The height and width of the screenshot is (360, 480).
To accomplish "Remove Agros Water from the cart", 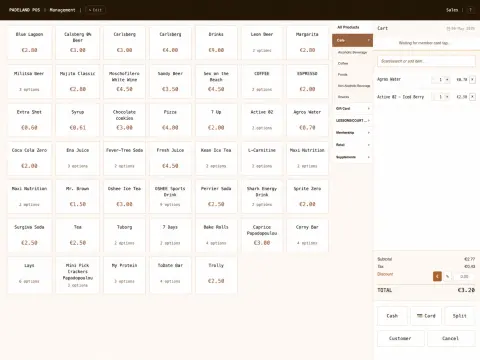I will click(x=472, y=79).
